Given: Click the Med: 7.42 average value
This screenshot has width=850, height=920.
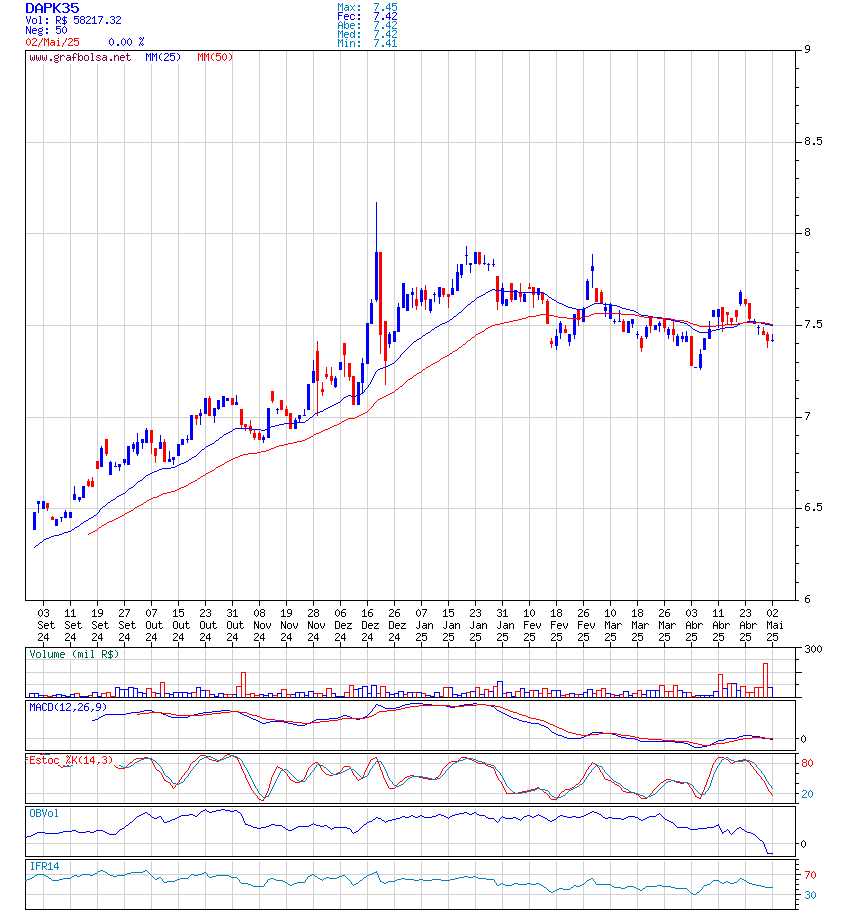Looking at the screenshot, I should (x=367, y=34).
